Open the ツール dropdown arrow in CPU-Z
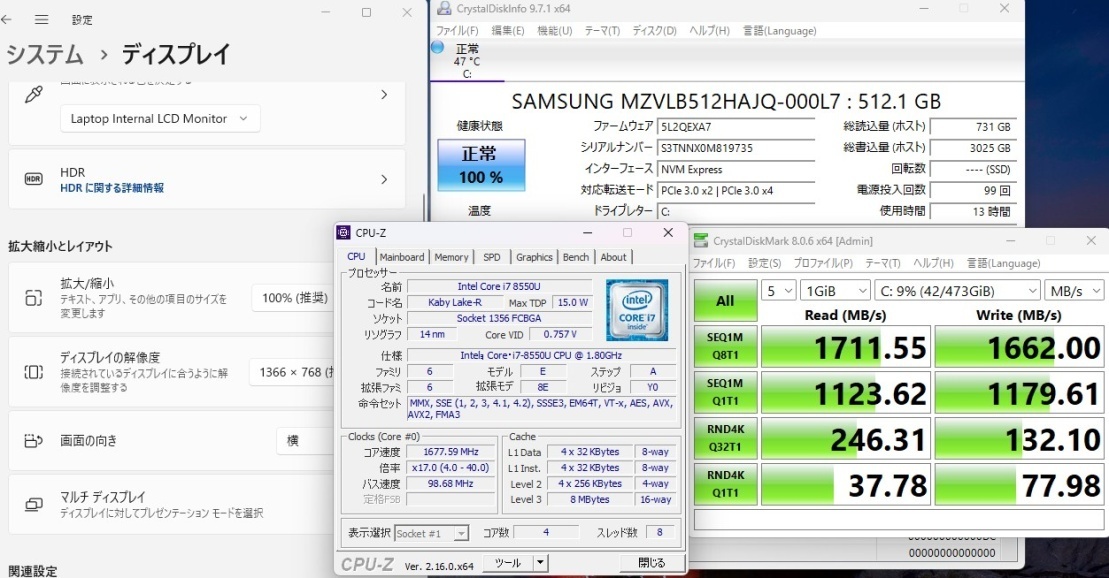Image resolution: width=1109 pixels, height=578 pixels. tap(540, 563)
